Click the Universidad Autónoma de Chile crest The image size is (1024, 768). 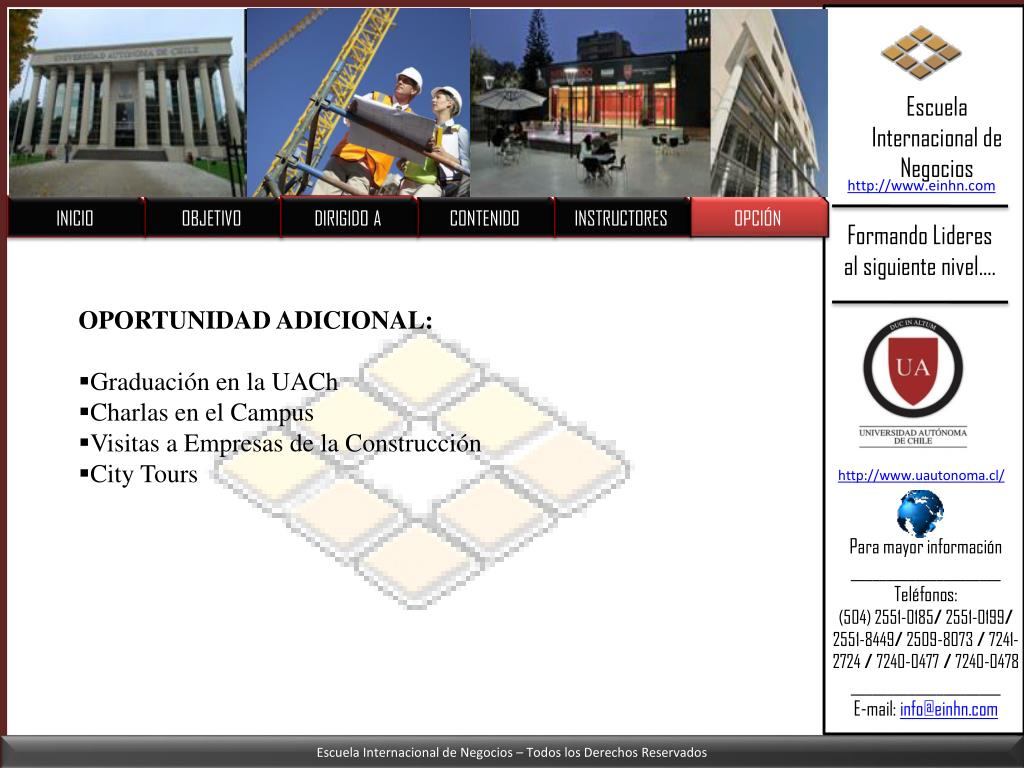pyautogui.click(x=912, y=382)
